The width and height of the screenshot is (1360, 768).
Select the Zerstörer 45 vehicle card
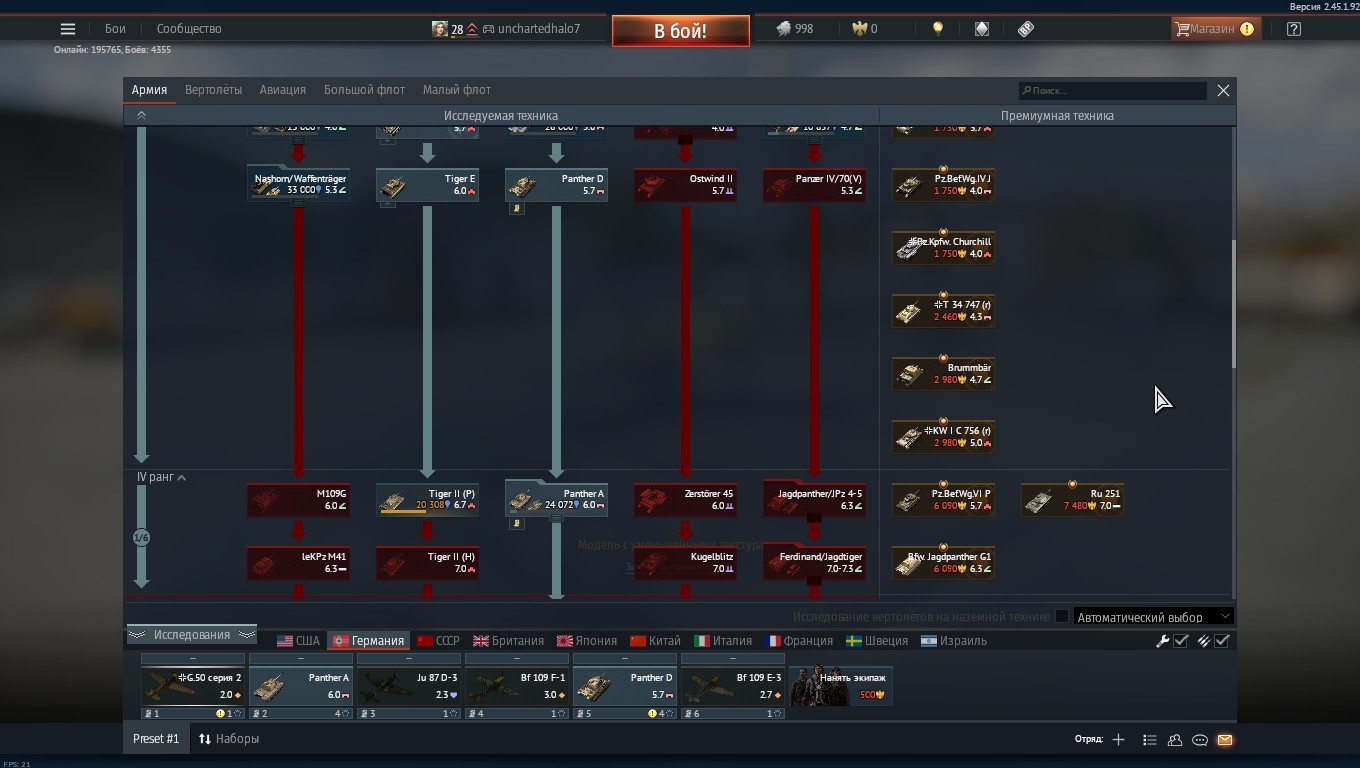click(685, 499)
